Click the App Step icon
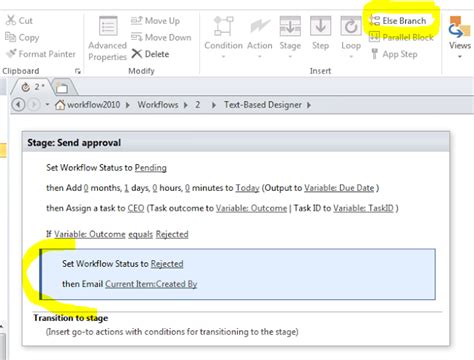The width and height of the screenshot is (474, 360). [375, 53]
